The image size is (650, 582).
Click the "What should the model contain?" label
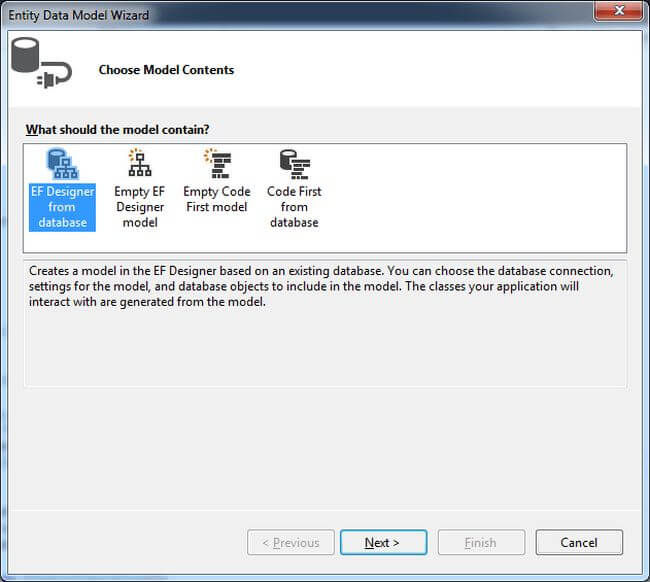coord(117,130)
